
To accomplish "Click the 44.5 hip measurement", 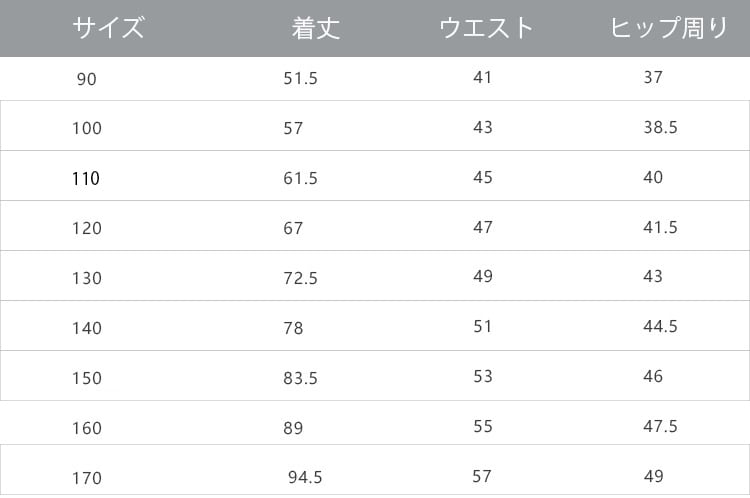I will [x=661, y=326].
